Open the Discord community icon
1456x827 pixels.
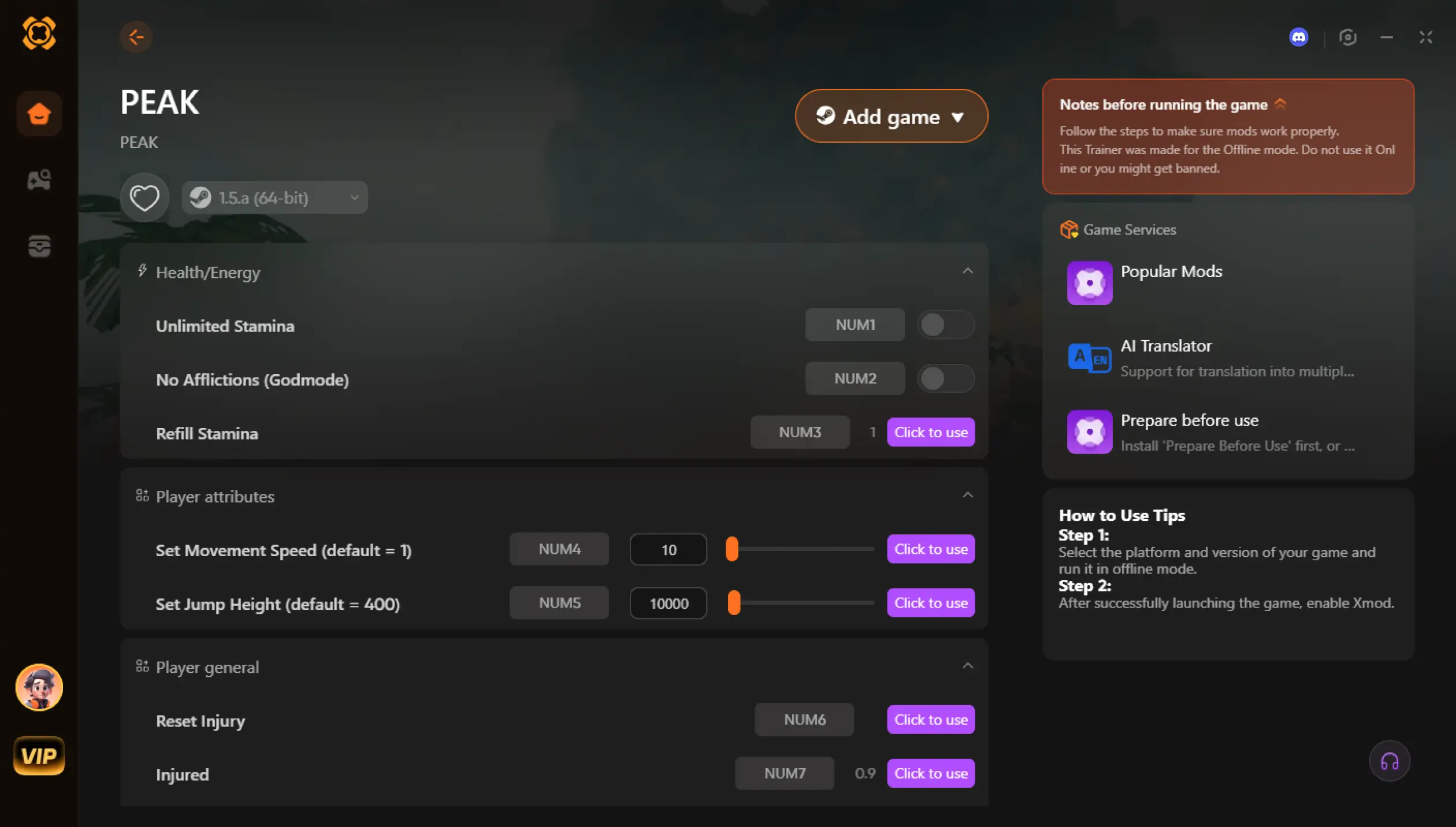tap(1298, 37)
